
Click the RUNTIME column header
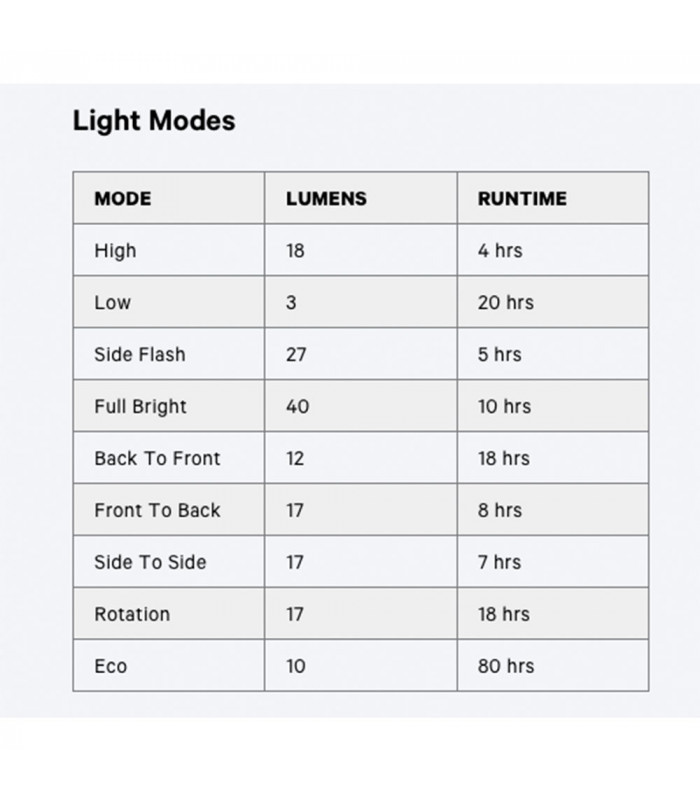coord(522,198)
